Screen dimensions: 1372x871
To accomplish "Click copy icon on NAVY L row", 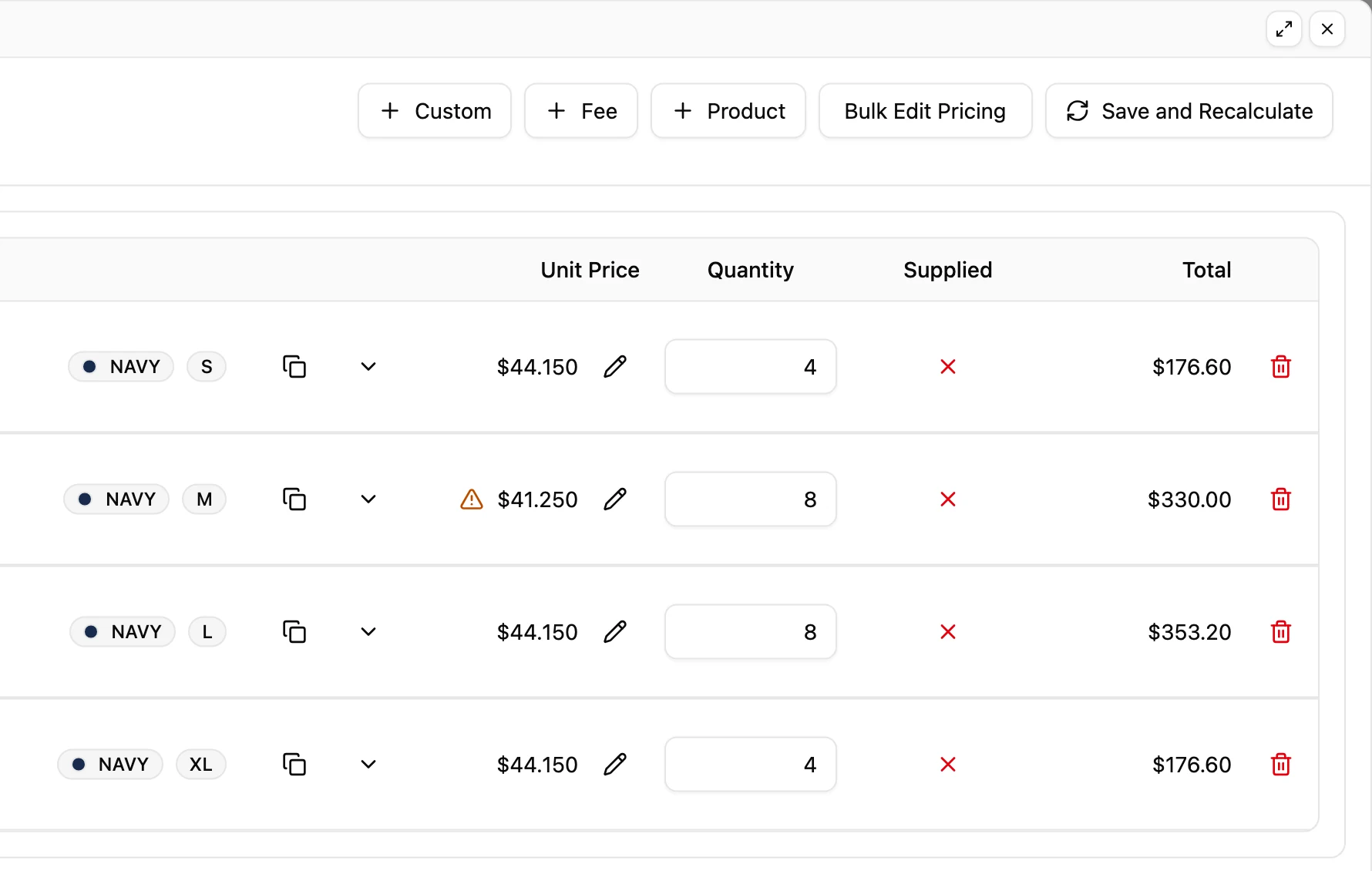I will click(x=294, y=632).
